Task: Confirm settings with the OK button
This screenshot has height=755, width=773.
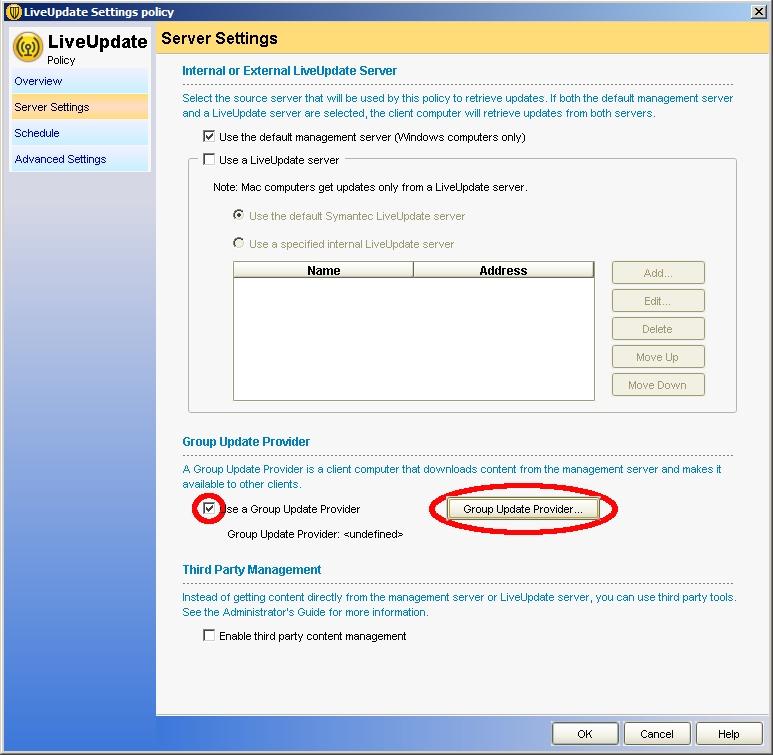Action: click(585, 734)
